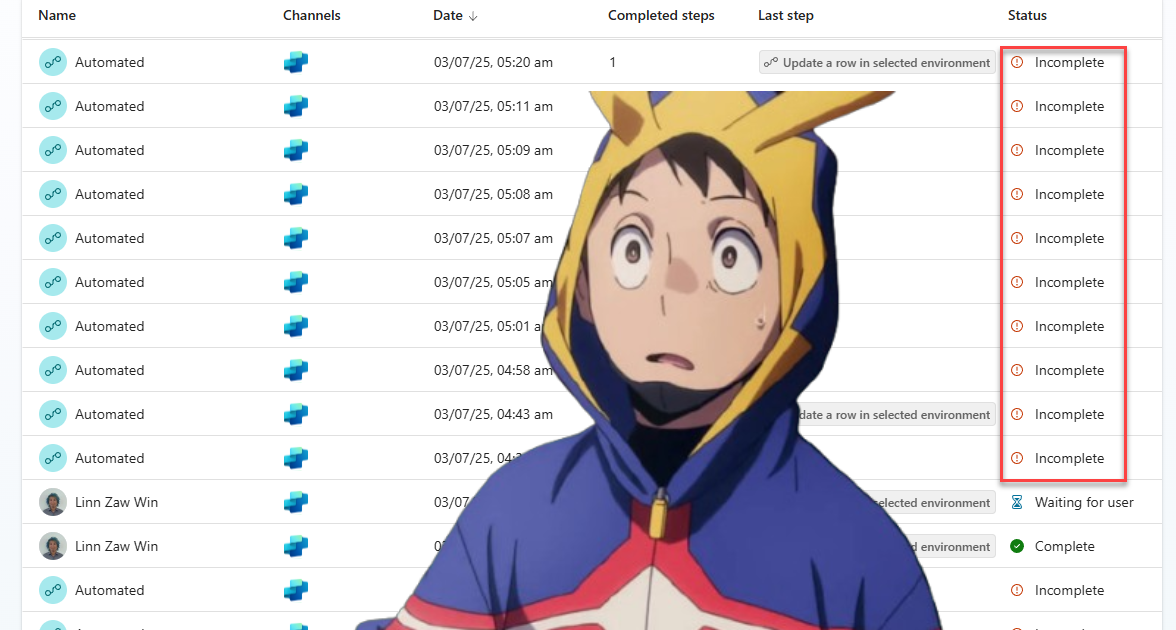The image size is (1176, 630).
Task: Click the channel icon in the 04:43 am row
Action: tap(296, 414)
